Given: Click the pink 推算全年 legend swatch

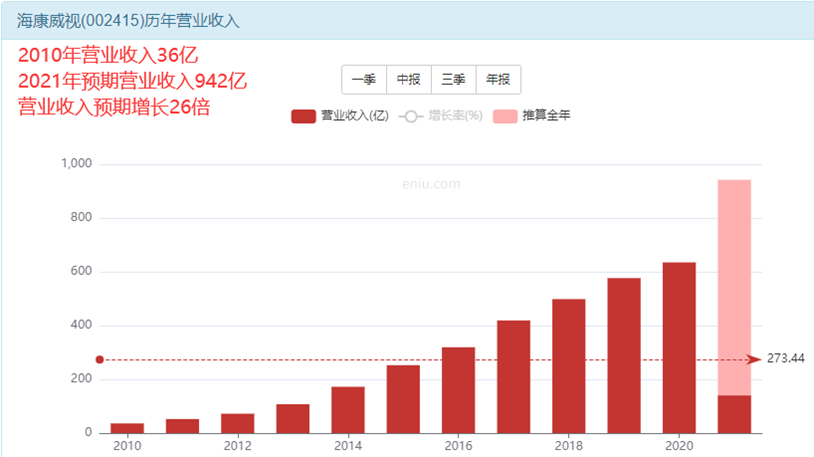Looking at the screenshot, I should point(505,116).
